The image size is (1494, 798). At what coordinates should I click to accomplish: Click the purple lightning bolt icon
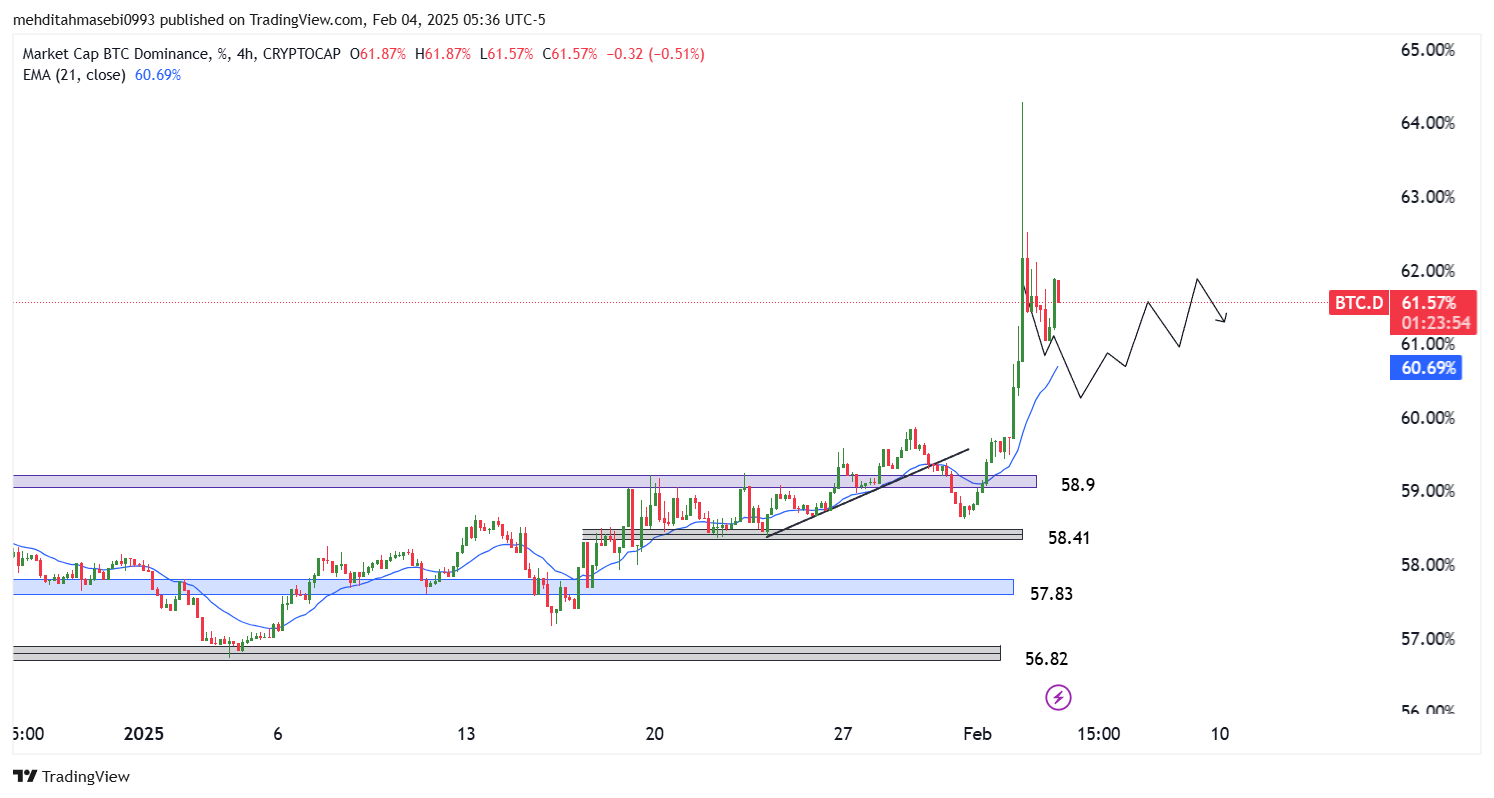click(1058, 696)
